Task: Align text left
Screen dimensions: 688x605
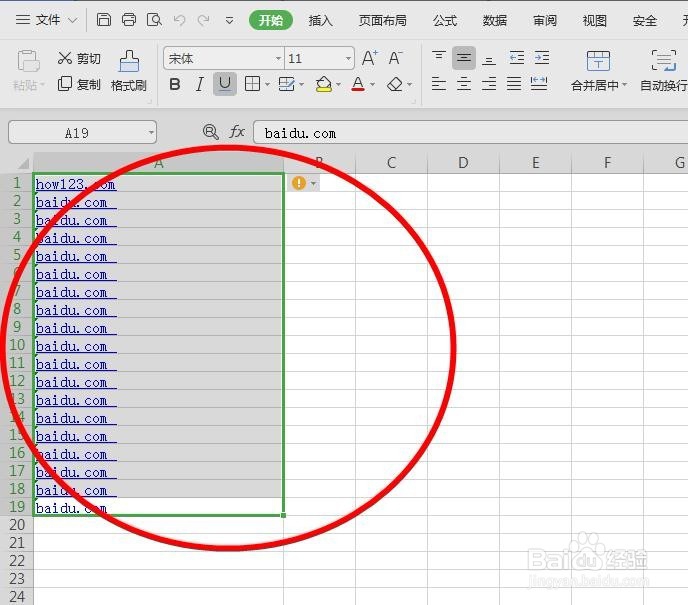Action: pos(439,83)
